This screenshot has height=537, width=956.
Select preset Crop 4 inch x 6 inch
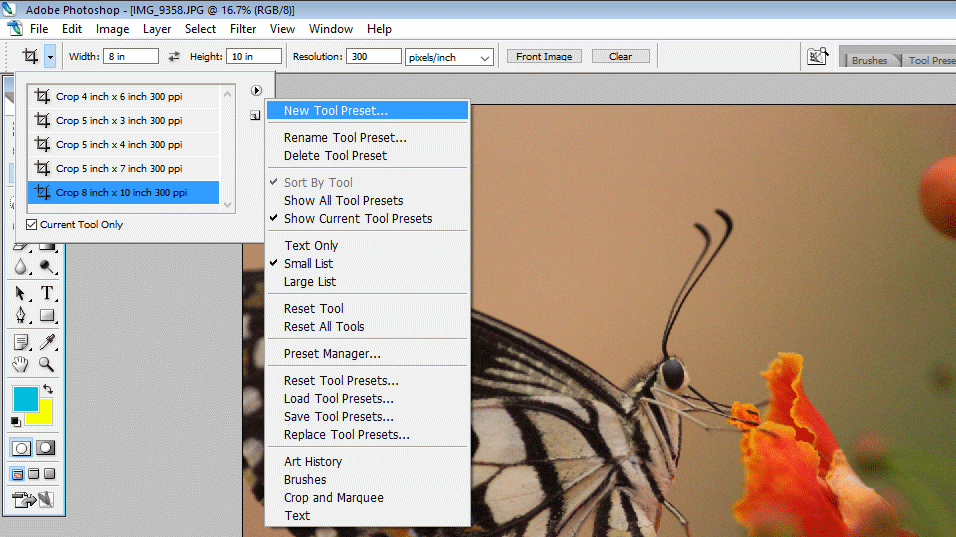click(123, 96)
